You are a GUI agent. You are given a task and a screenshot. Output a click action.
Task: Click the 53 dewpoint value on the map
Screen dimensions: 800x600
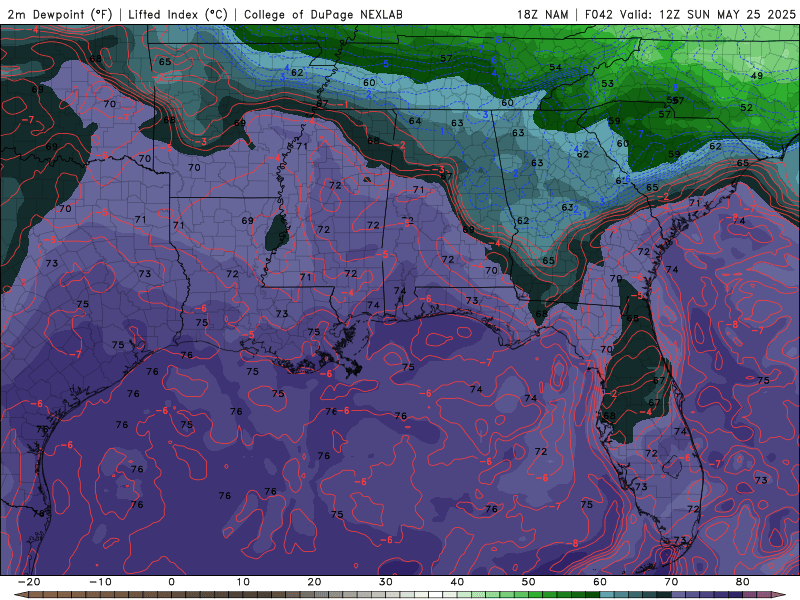[x=608, y=83]
